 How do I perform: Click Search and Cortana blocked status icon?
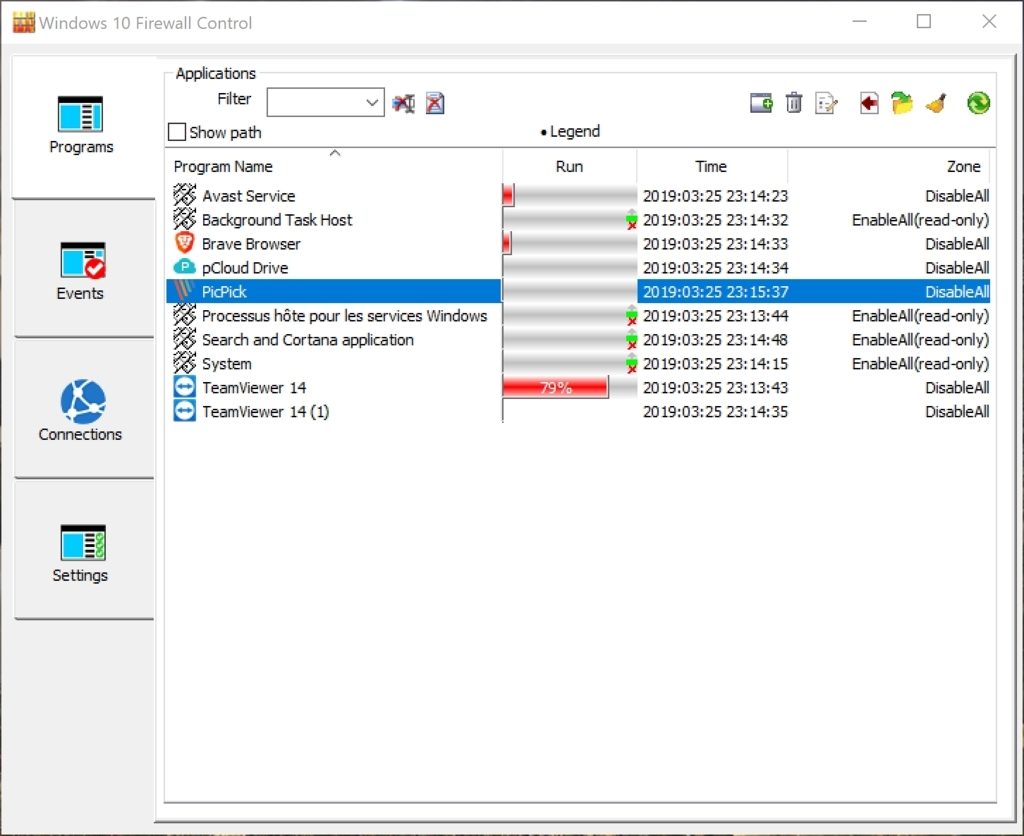click(x=631, y=340)
